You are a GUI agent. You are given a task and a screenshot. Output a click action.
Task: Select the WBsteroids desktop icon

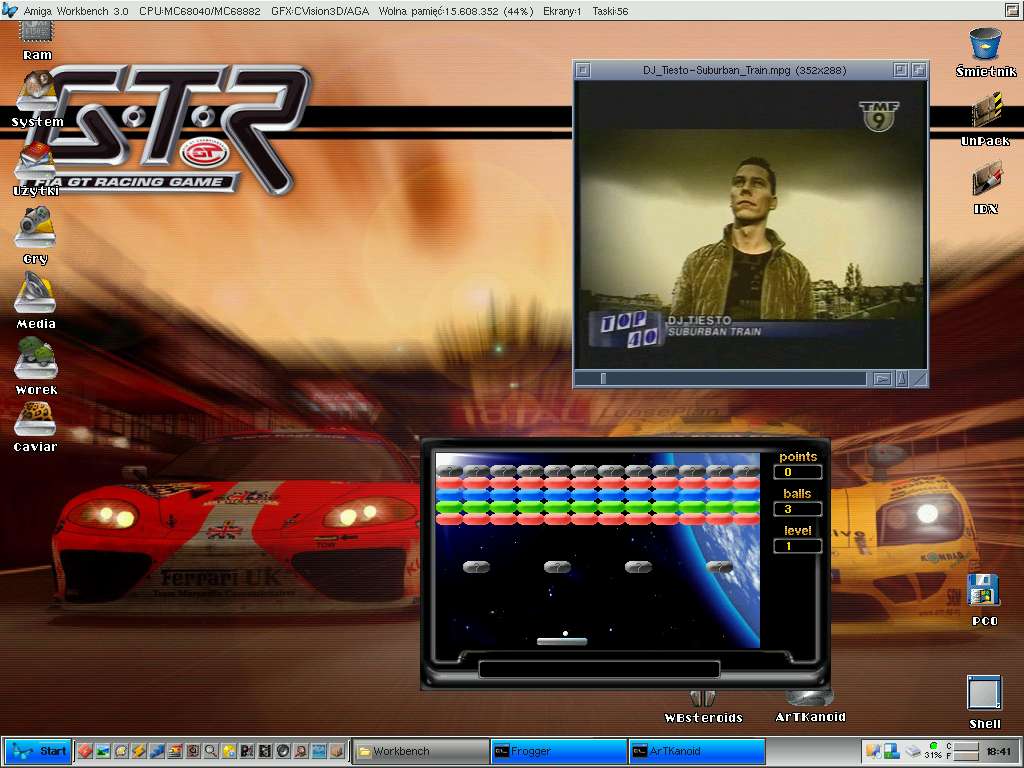(x=703, y=708)
